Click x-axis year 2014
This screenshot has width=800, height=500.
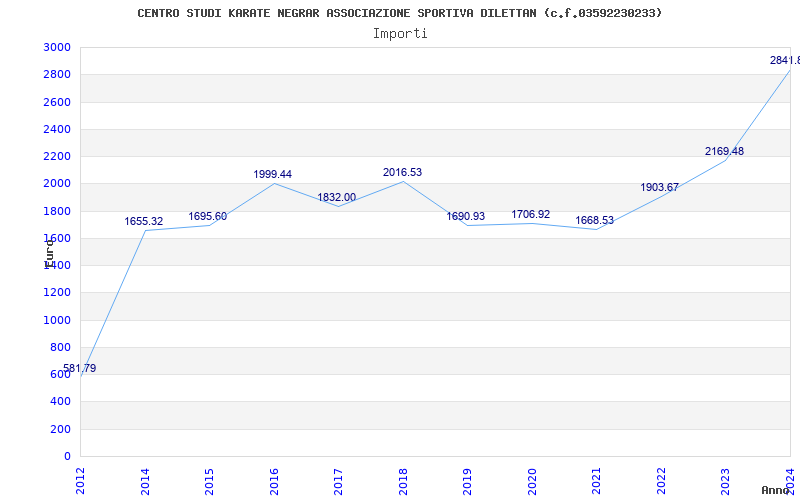pos(145,481)
